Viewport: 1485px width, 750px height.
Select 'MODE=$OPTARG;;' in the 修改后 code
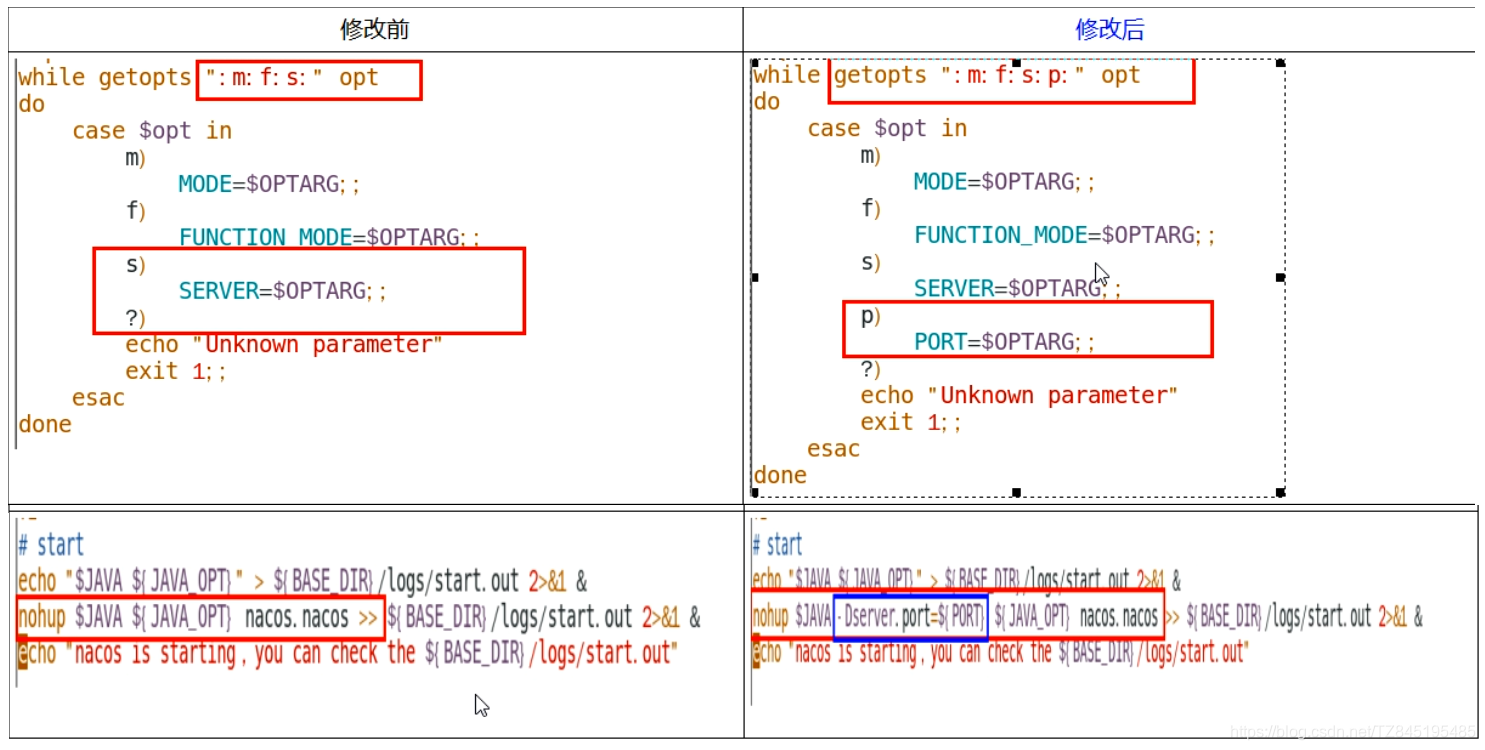pos(1005,182)
